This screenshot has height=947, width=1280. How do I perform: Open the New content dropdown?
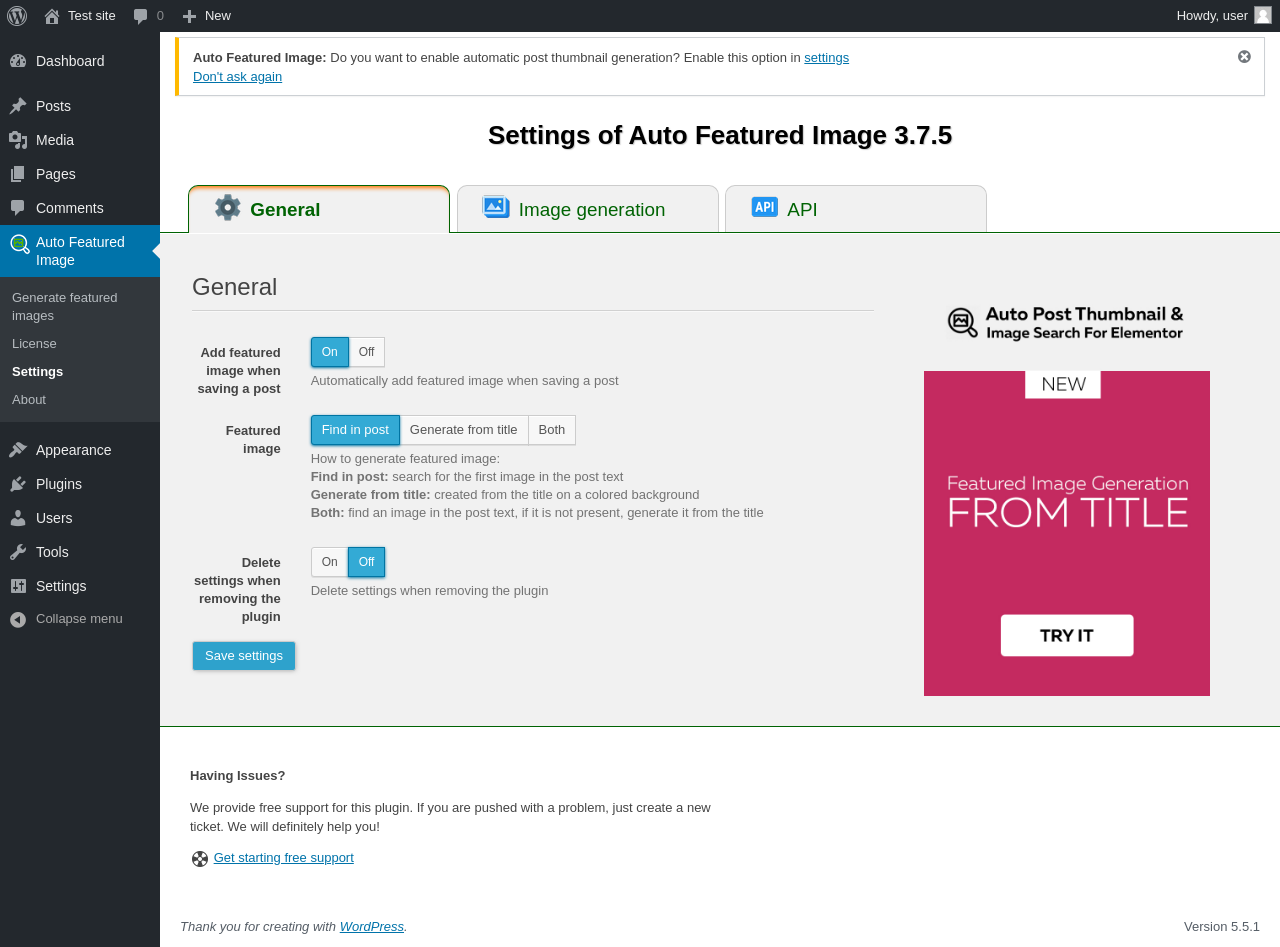pos(206,16)
